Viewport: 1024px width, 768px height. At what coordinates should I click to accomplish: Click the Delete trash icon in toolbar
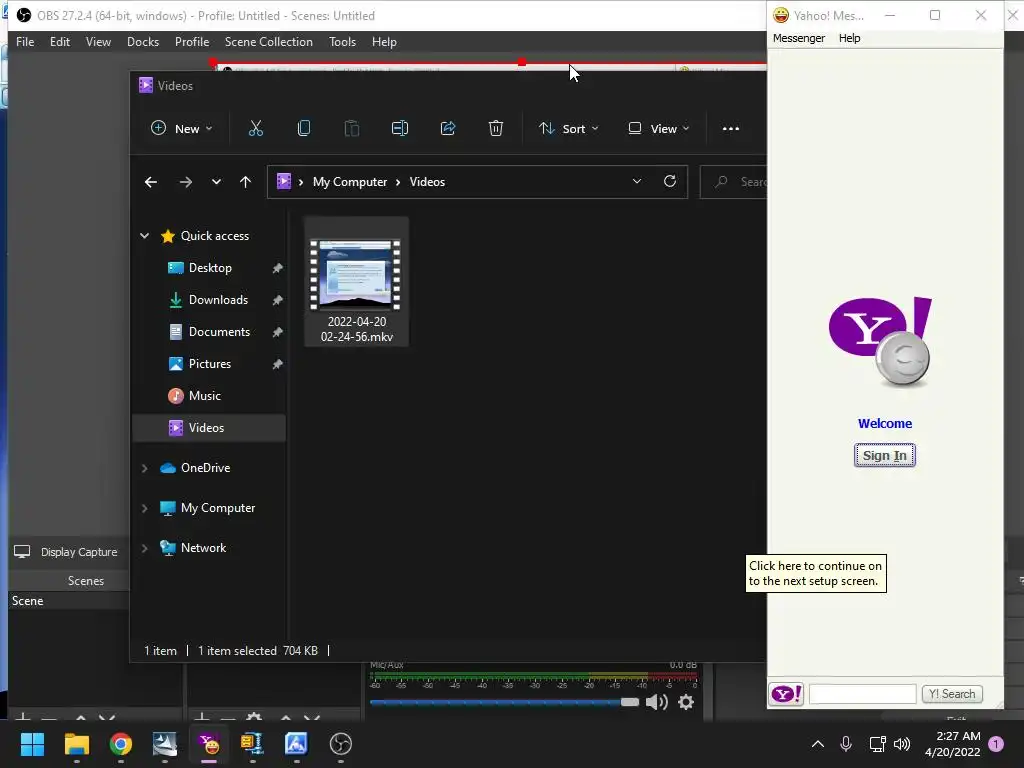496,129
